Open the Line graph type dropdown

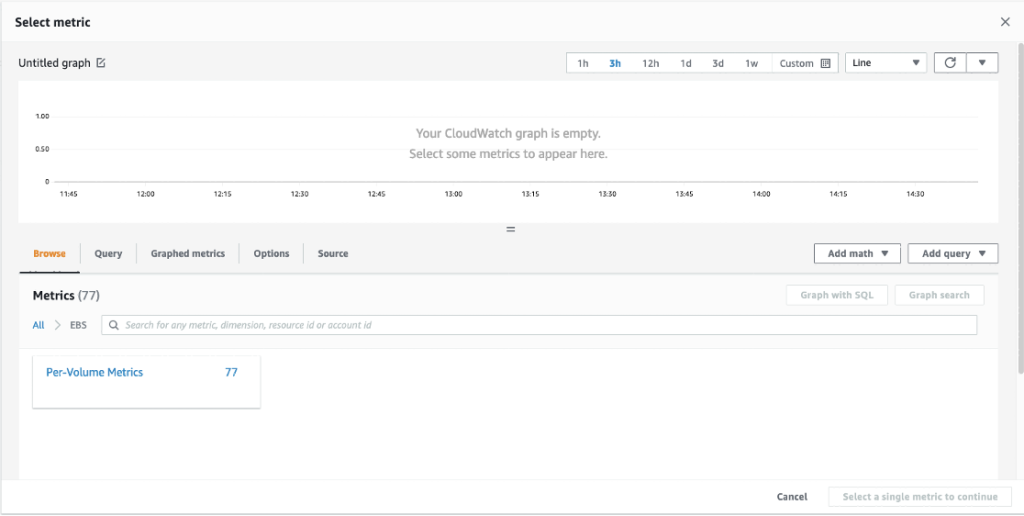[886, 63]
